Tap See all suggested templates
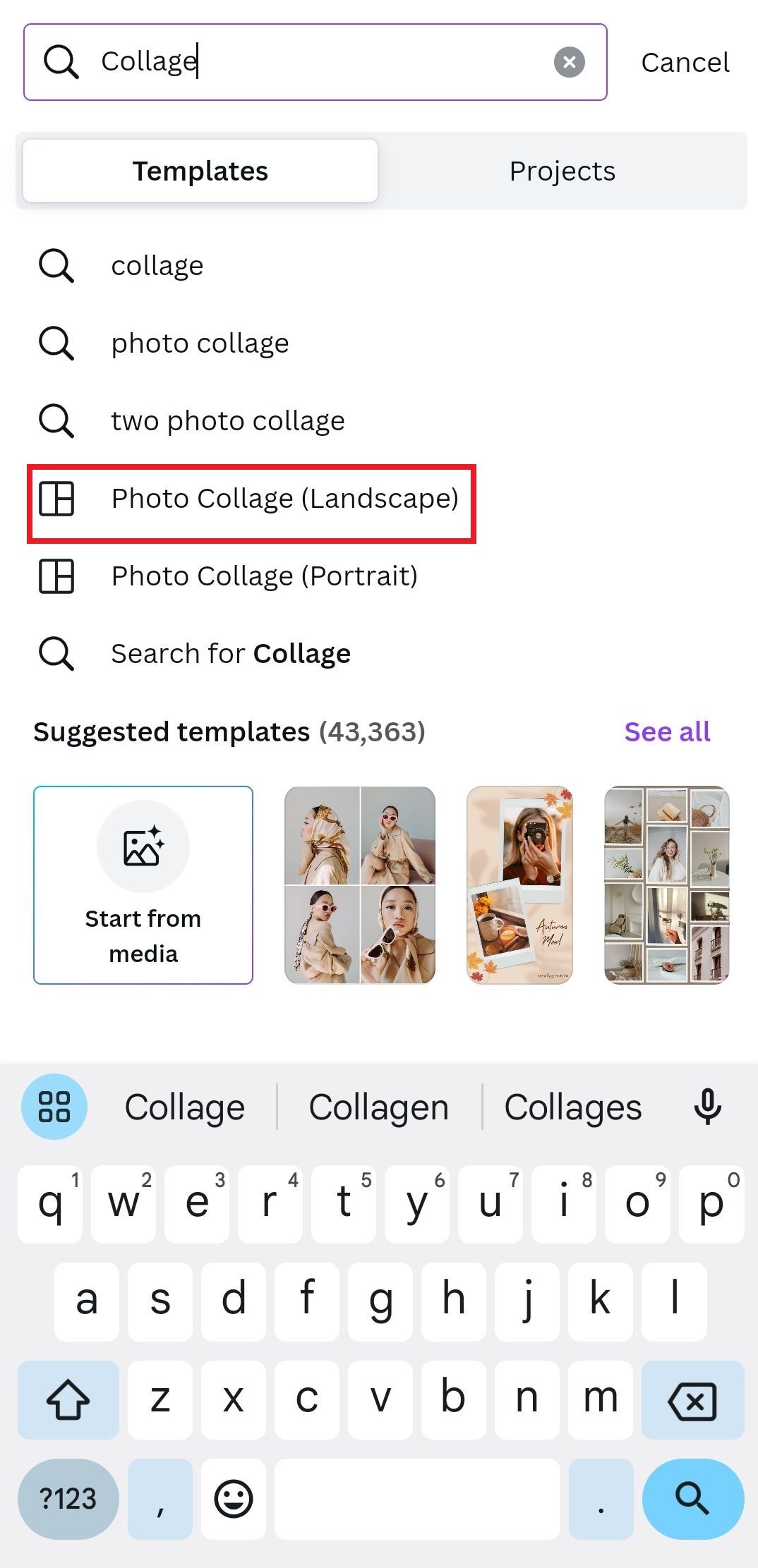This screenshot has width=758, height=1568. coord(666,731)
